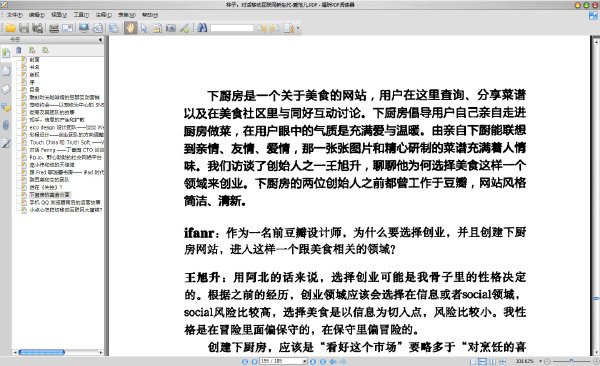Open the bookmark containing 'Fenng'
The image size is (600, 366).
[66, 150]
